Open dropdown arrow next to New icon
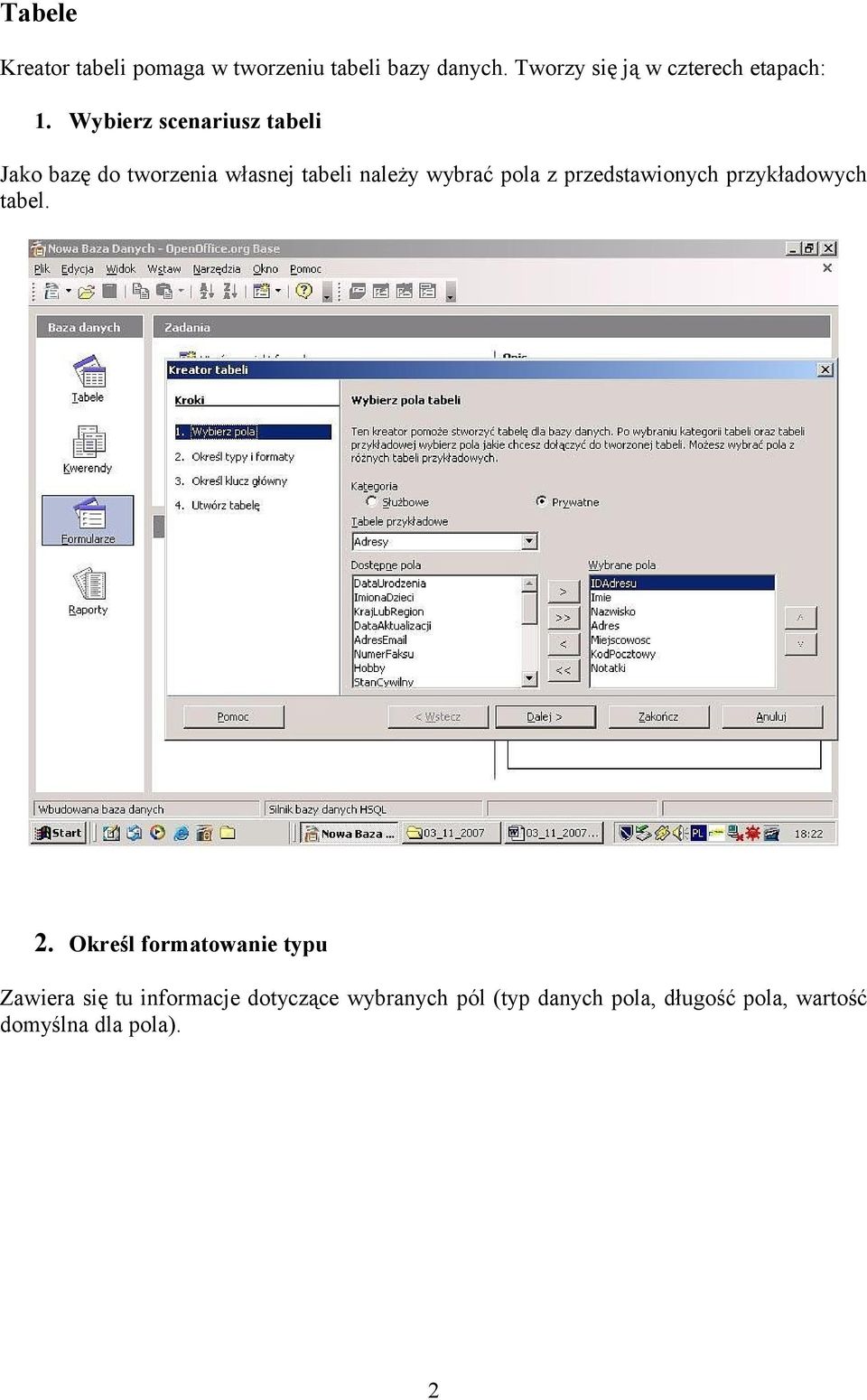 (68, 291)
